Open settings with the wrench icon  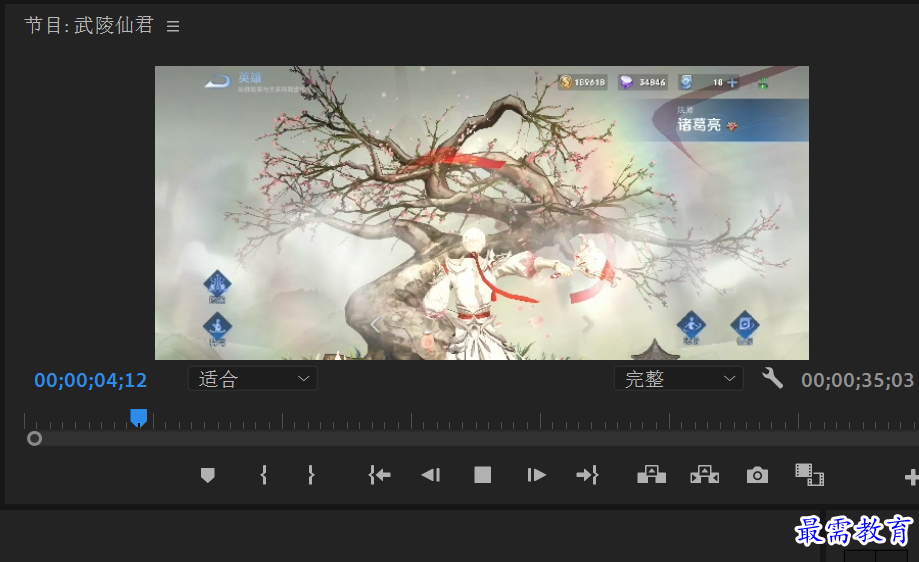772,379
